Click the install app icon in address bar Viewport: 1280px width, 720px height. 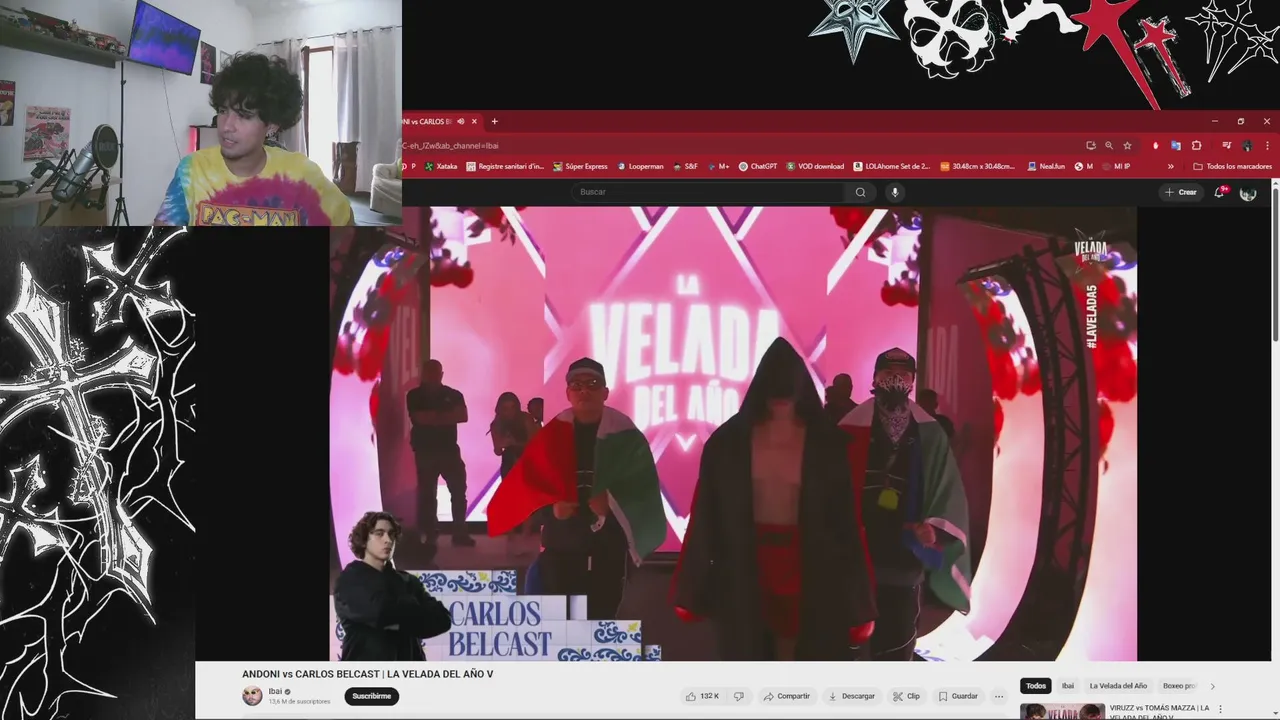[1091, 145]
